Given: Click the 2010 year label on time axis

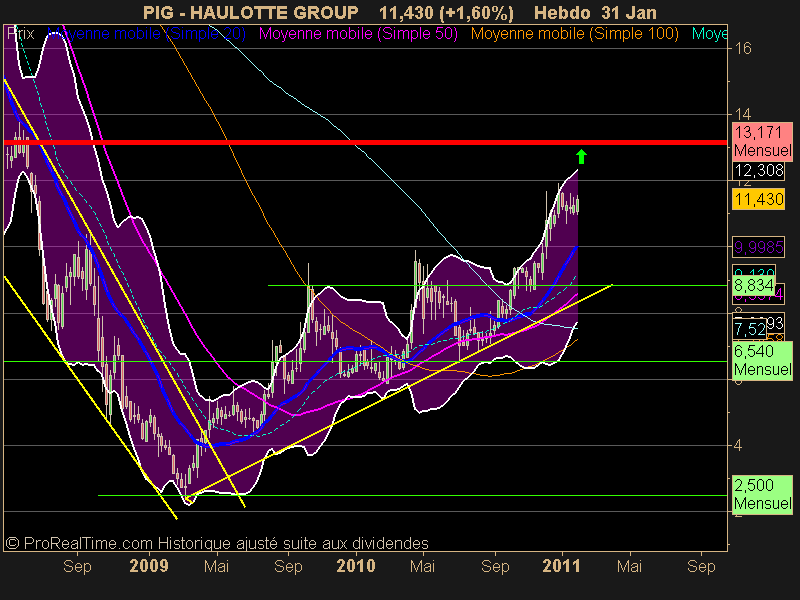Looking at the screenshot, I should point(356,566).
